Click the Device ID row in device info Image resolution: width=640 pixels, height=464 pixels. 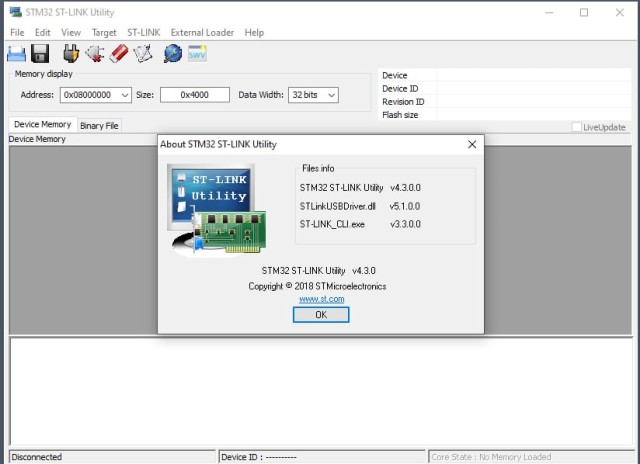[505, 89]
